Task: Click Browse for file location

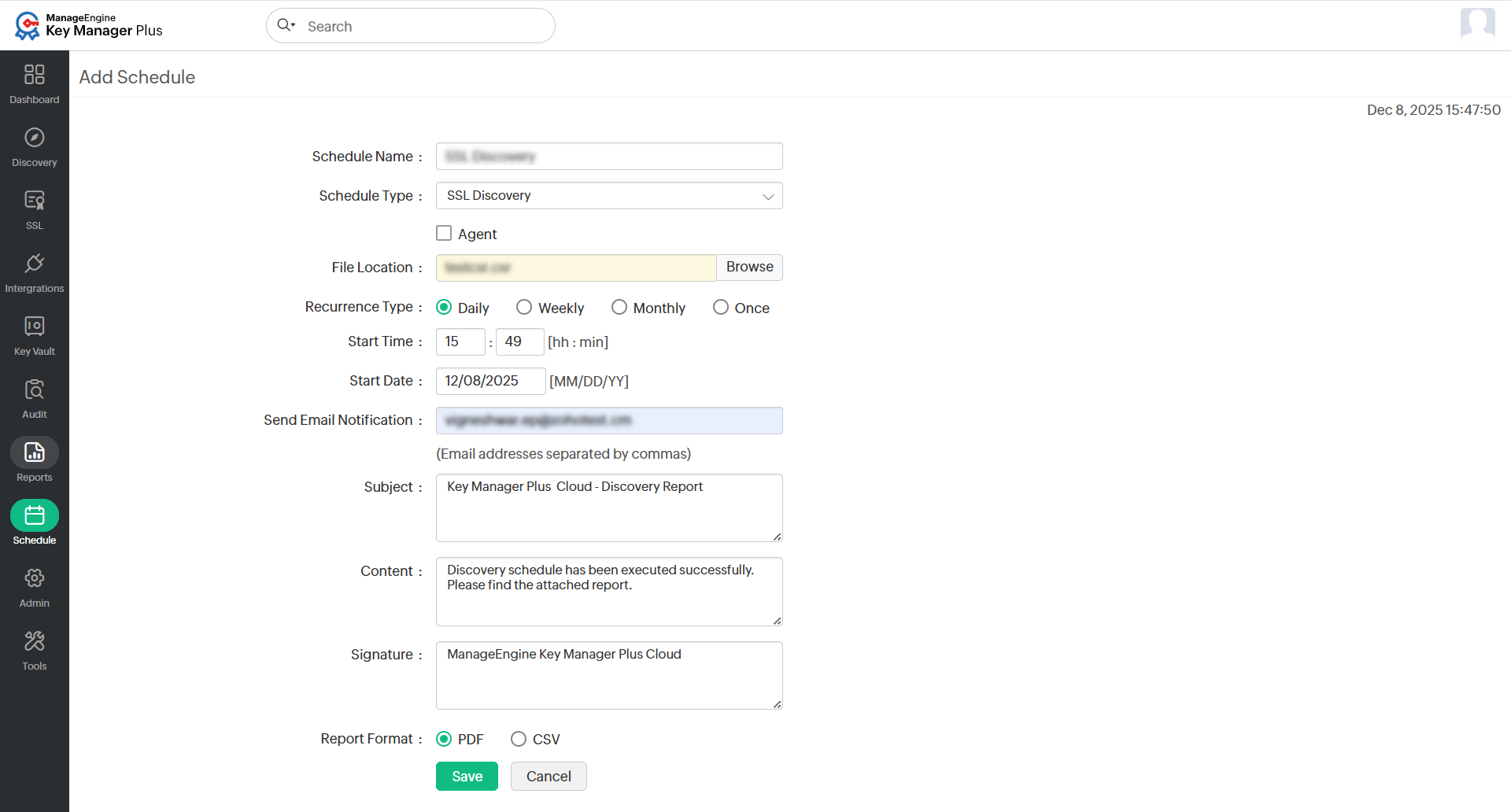Action: [x=750, y=268]
